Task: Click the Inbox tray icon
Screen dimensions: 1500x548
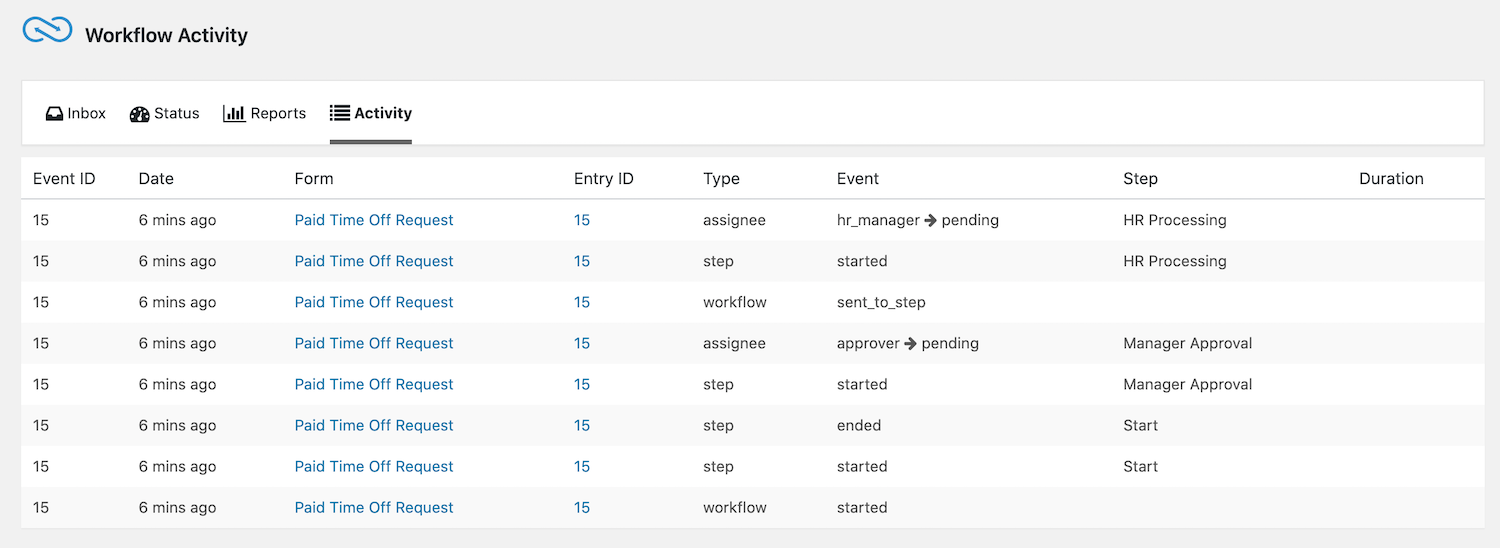Action: click(54, 114)
